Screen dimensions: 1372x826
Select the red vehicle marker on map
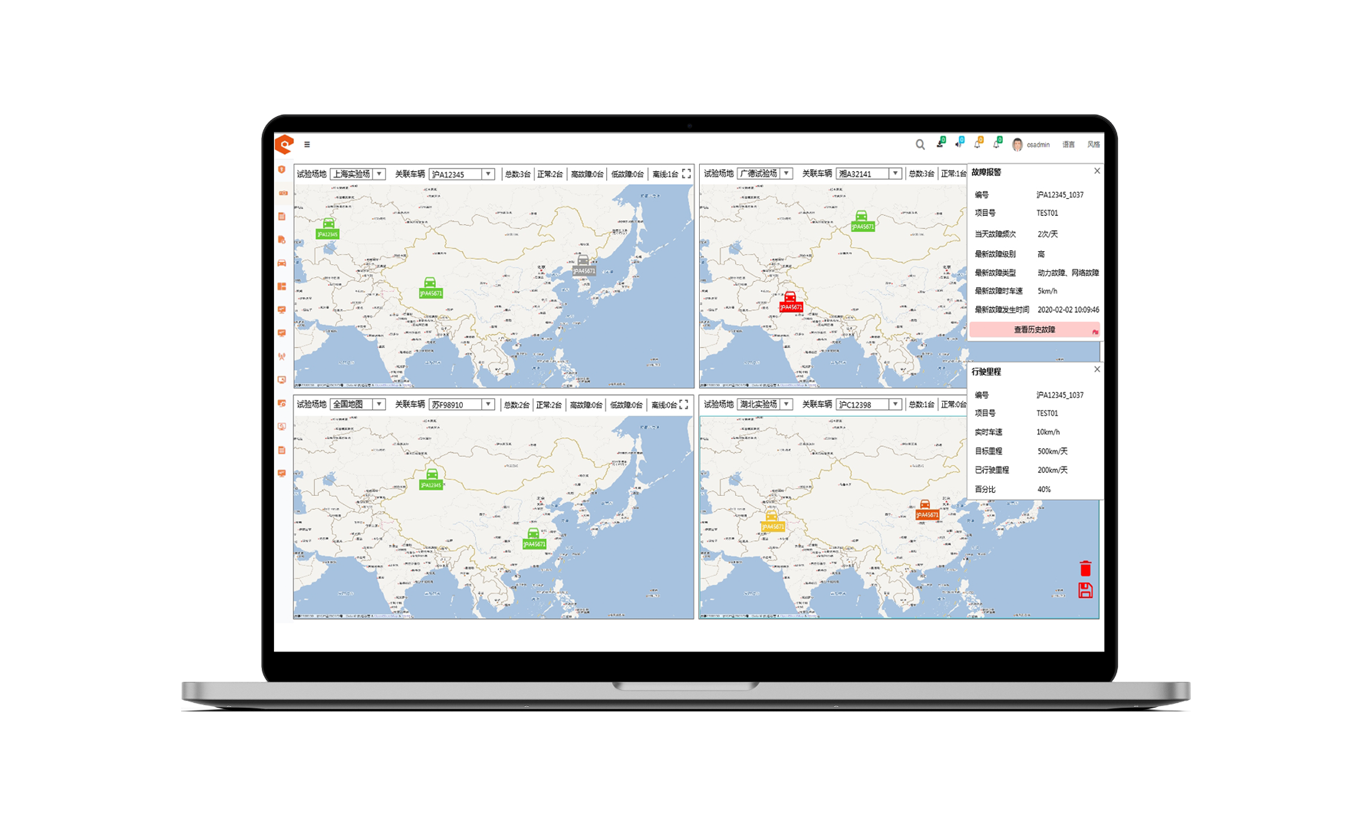click(x=790, y=299)
